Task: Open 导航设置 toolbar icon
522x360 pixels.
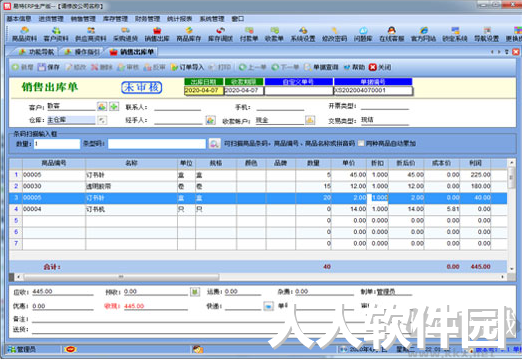Action: (x=487, y=34)
